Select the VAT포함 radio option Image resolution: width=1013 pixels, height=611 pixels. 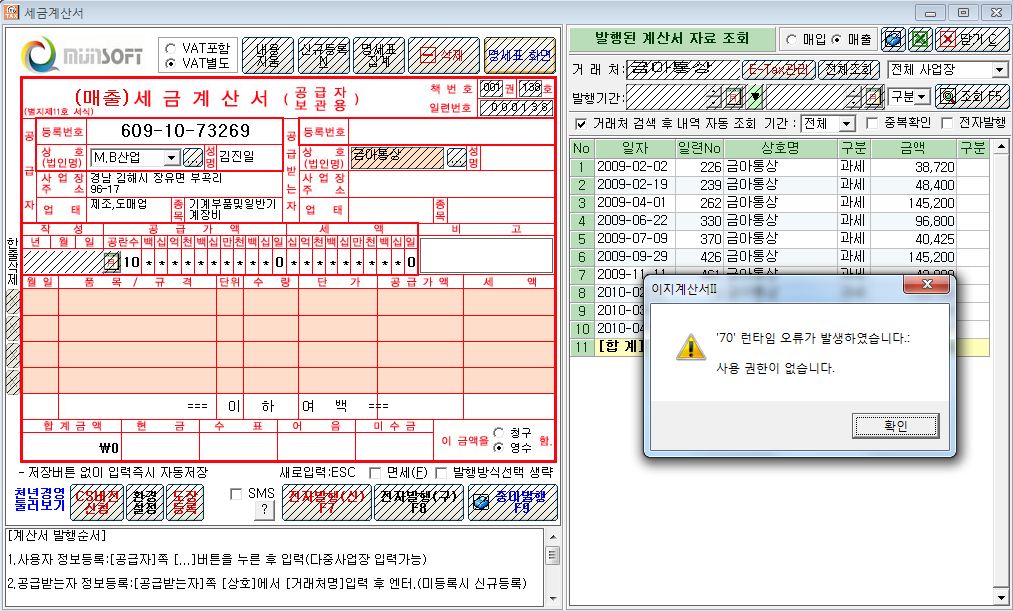point(171,48)
